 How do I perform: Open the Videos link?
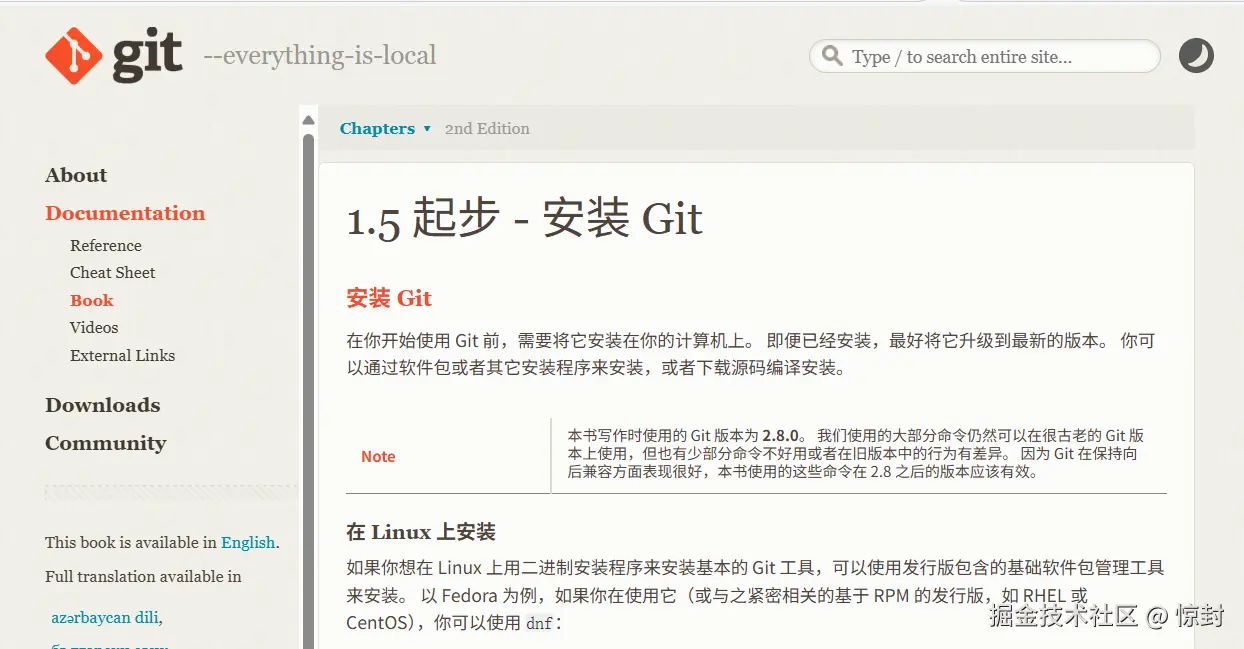[94, 327]
